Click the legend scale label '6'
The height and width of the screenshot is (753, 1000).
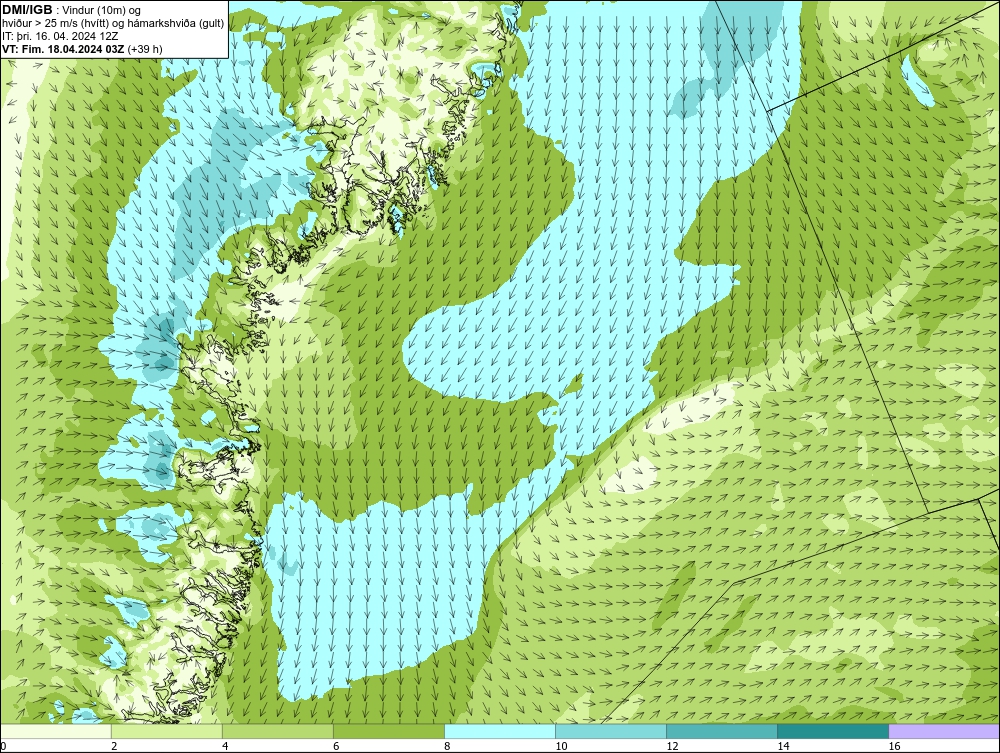(336, 746)
